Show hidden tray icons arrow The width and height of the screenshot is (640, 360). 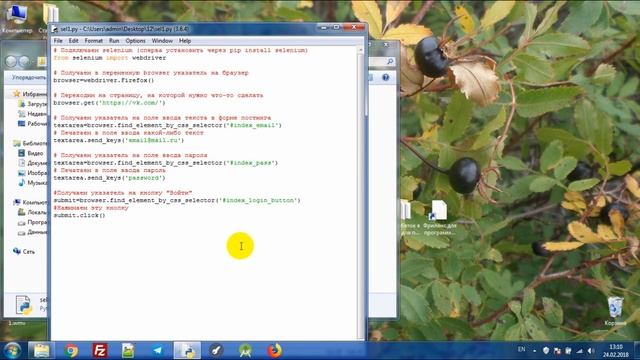pos(534,351)
